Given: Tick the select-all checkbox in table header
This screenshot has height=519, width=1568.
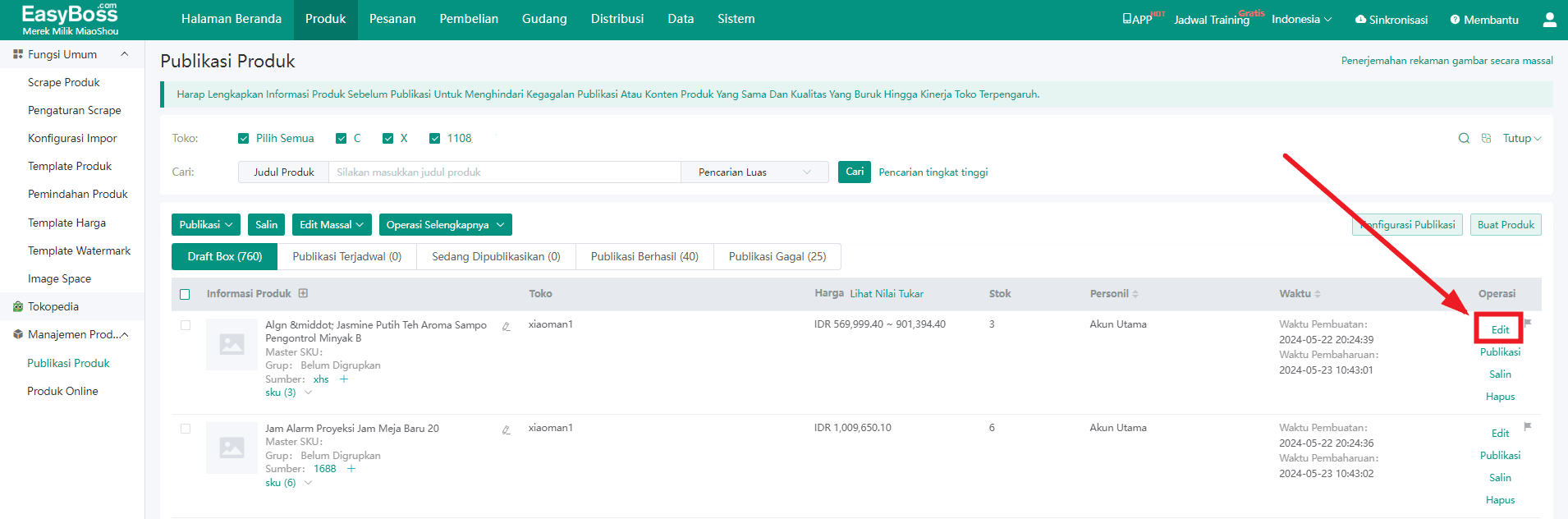Looking at the screenshot, I should (185, 294).
